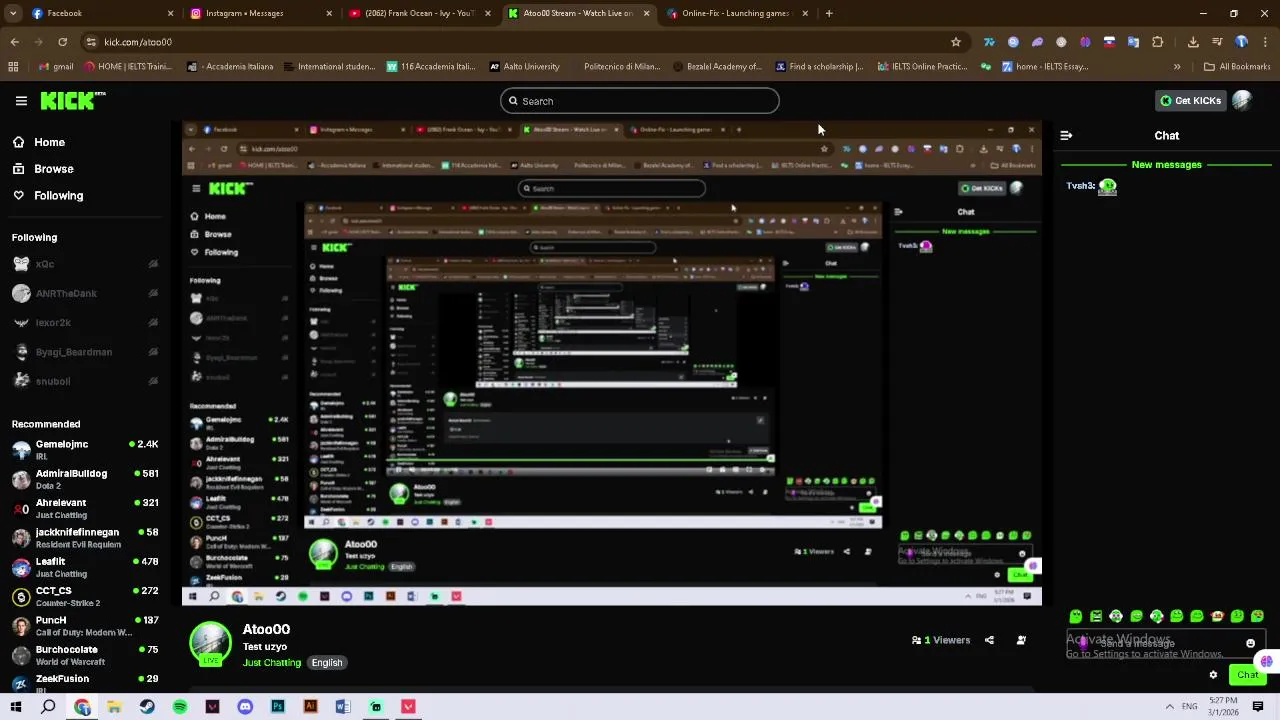This screenshot has height=720, width=1280.
Task: Open All Bookmarks folder
Action: coord(1237,67)
